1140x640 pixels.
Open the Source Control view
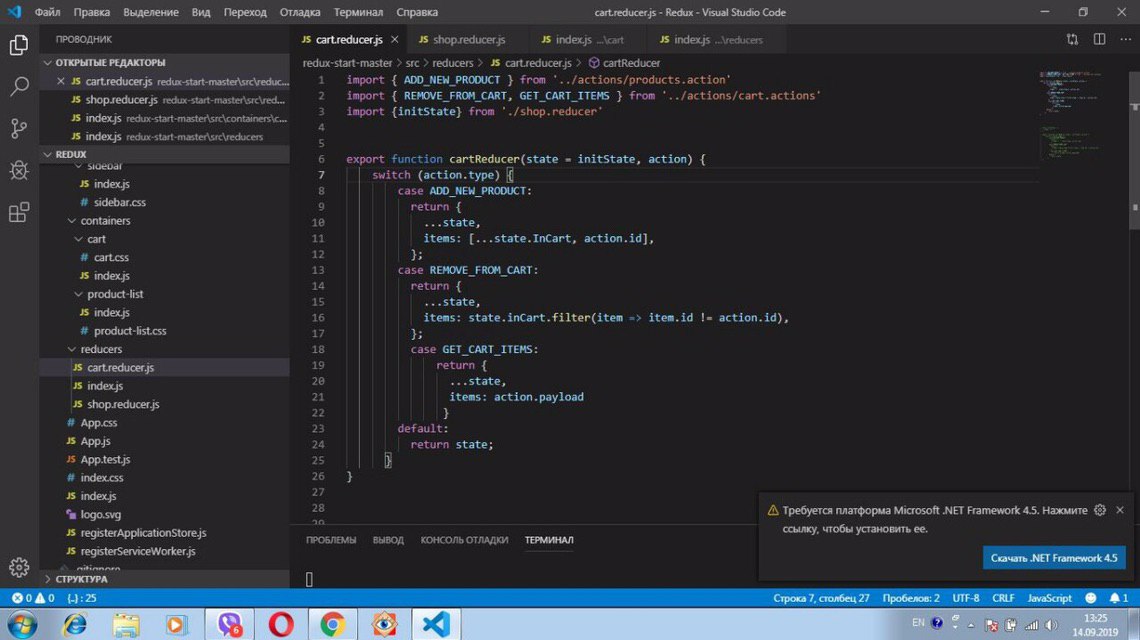point(19,129)
